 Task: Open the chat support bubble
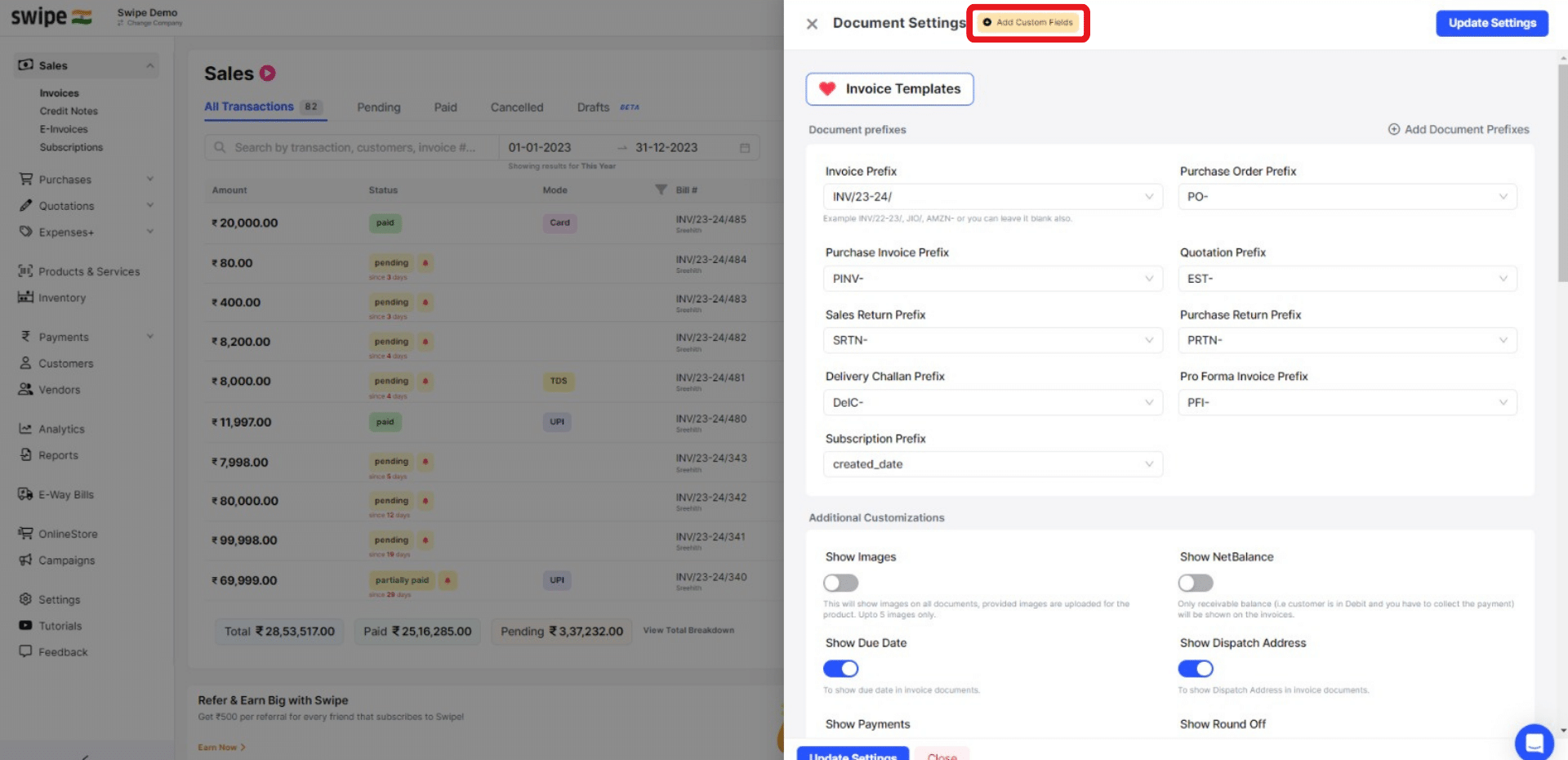[x=1534, y=742]
